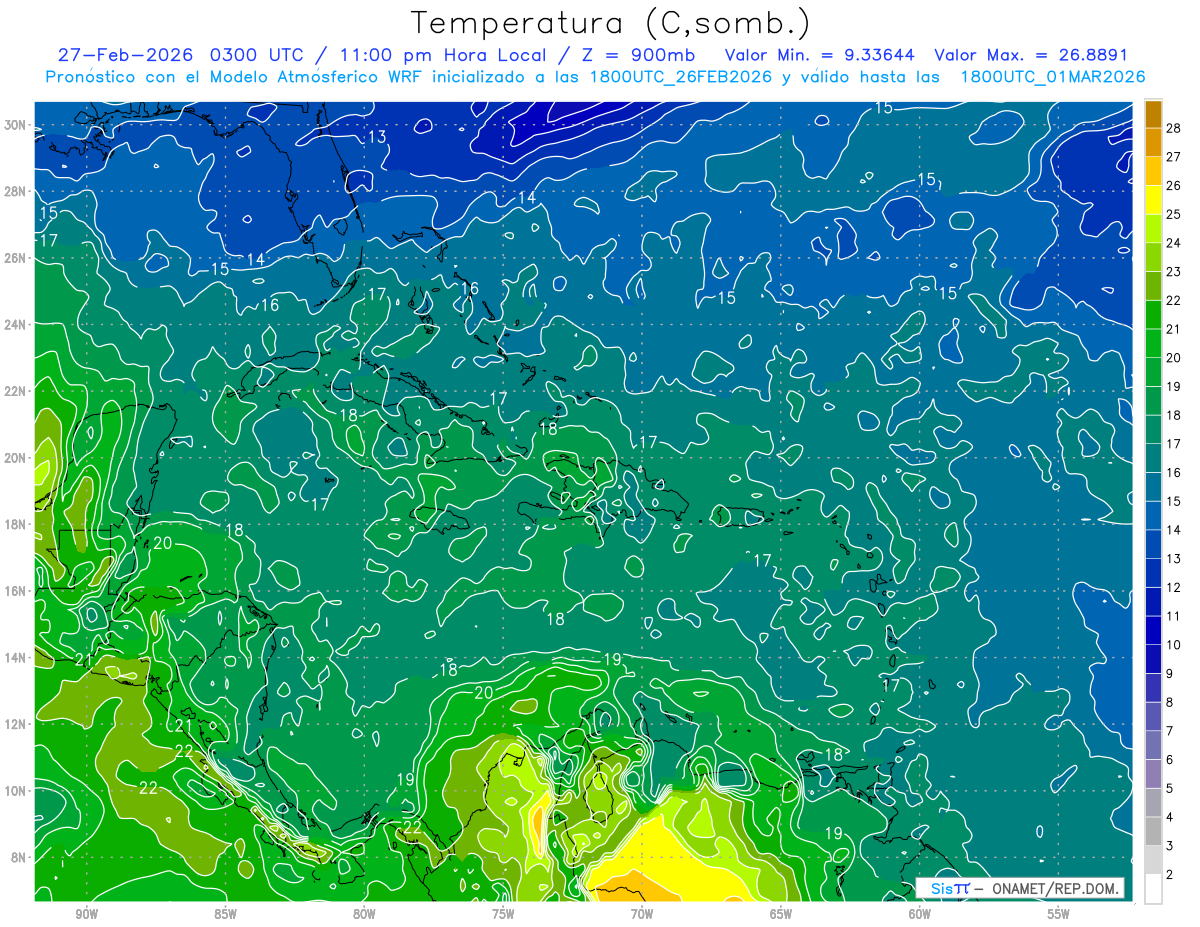Click the 22N latitude axis label
This screenshot has height=927, width=1200.
tap(16, 391)
